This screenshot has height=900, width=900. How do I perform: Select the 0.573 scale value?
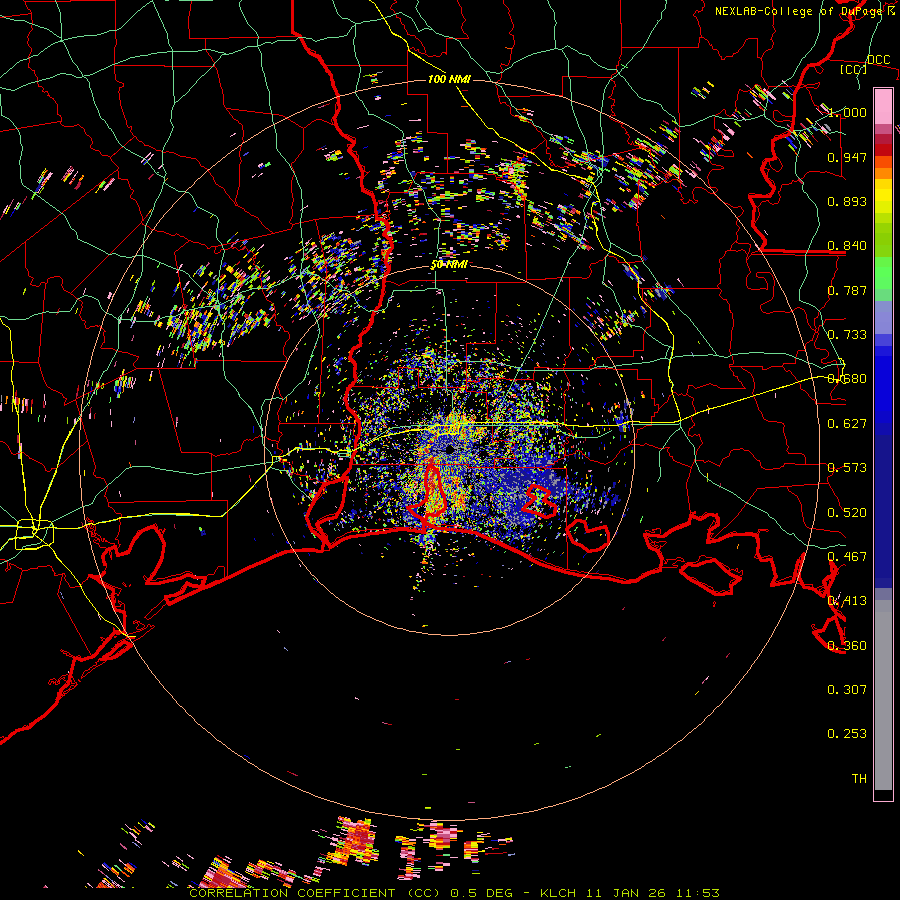(x=847, y=468)
